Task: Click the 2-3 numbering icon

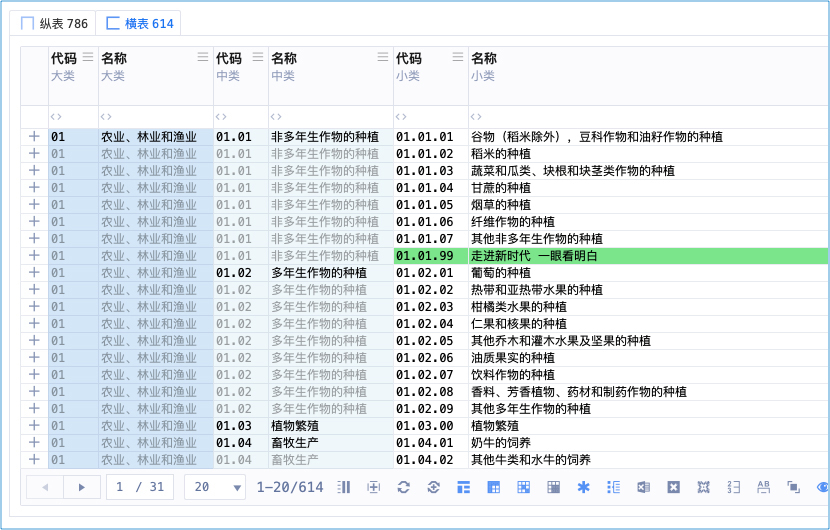Action: click(x=734, y=487)
